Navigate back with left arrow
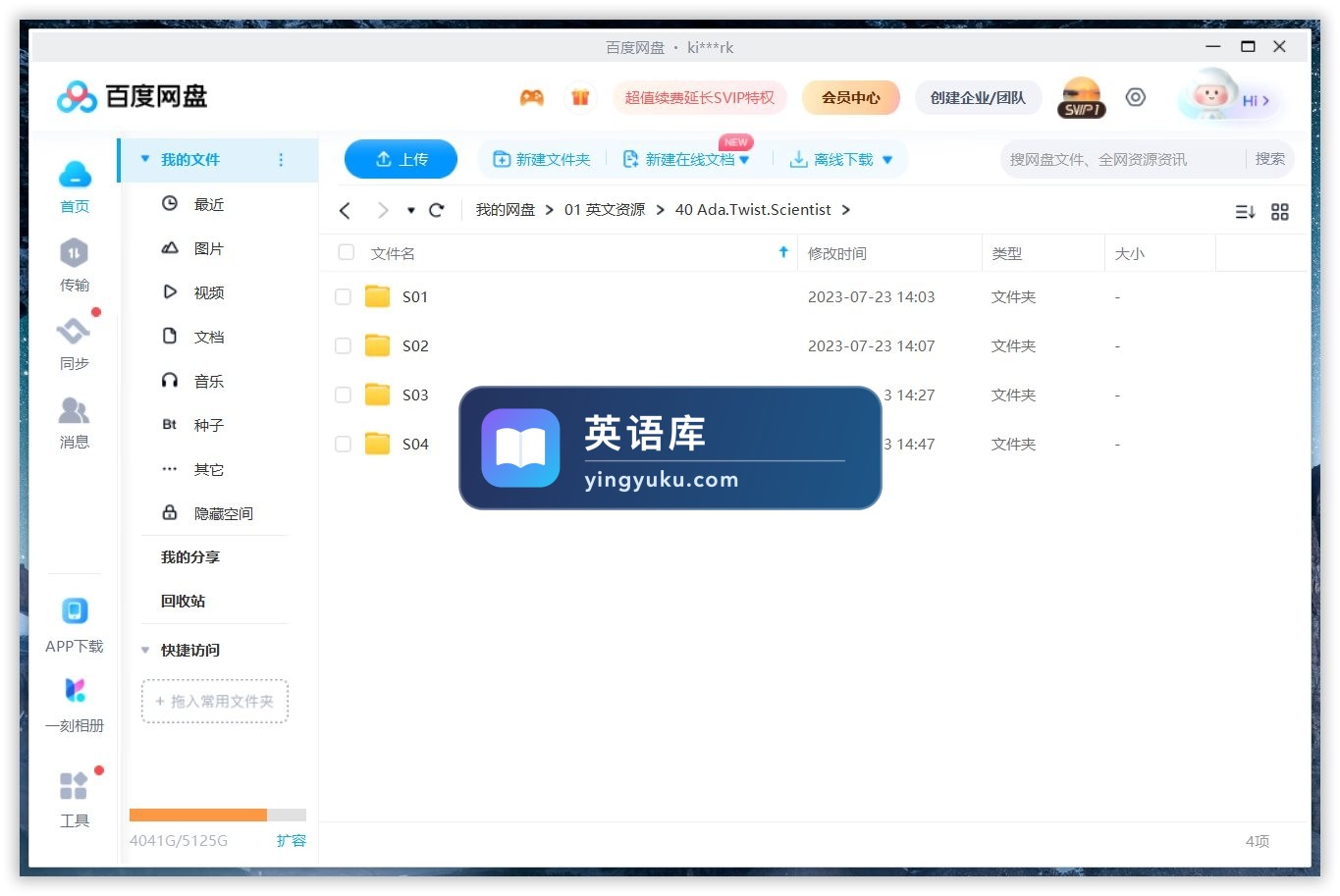1340x896 pixels. coord(345,210)
